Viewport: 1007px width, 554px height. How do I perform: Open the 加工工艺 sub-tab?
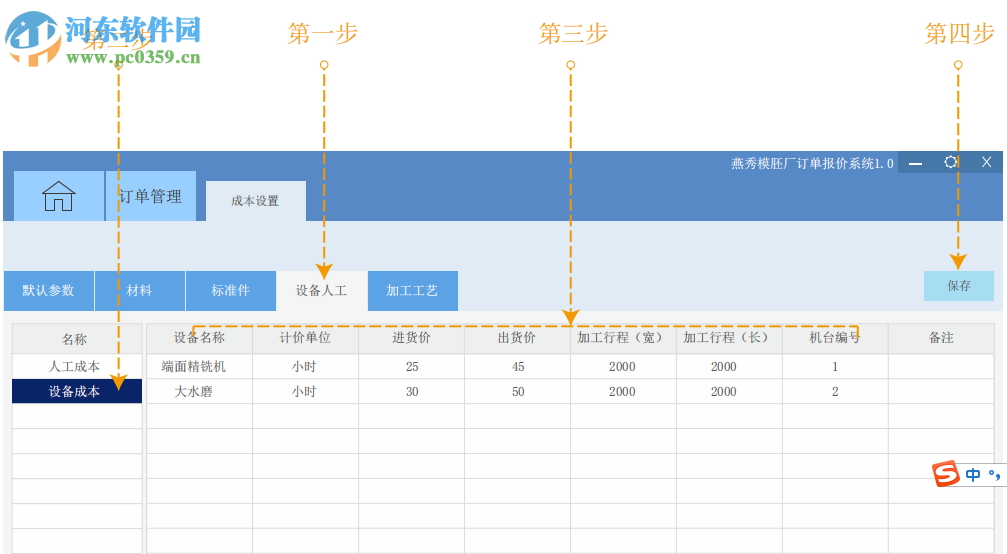[x=412, y=291]
